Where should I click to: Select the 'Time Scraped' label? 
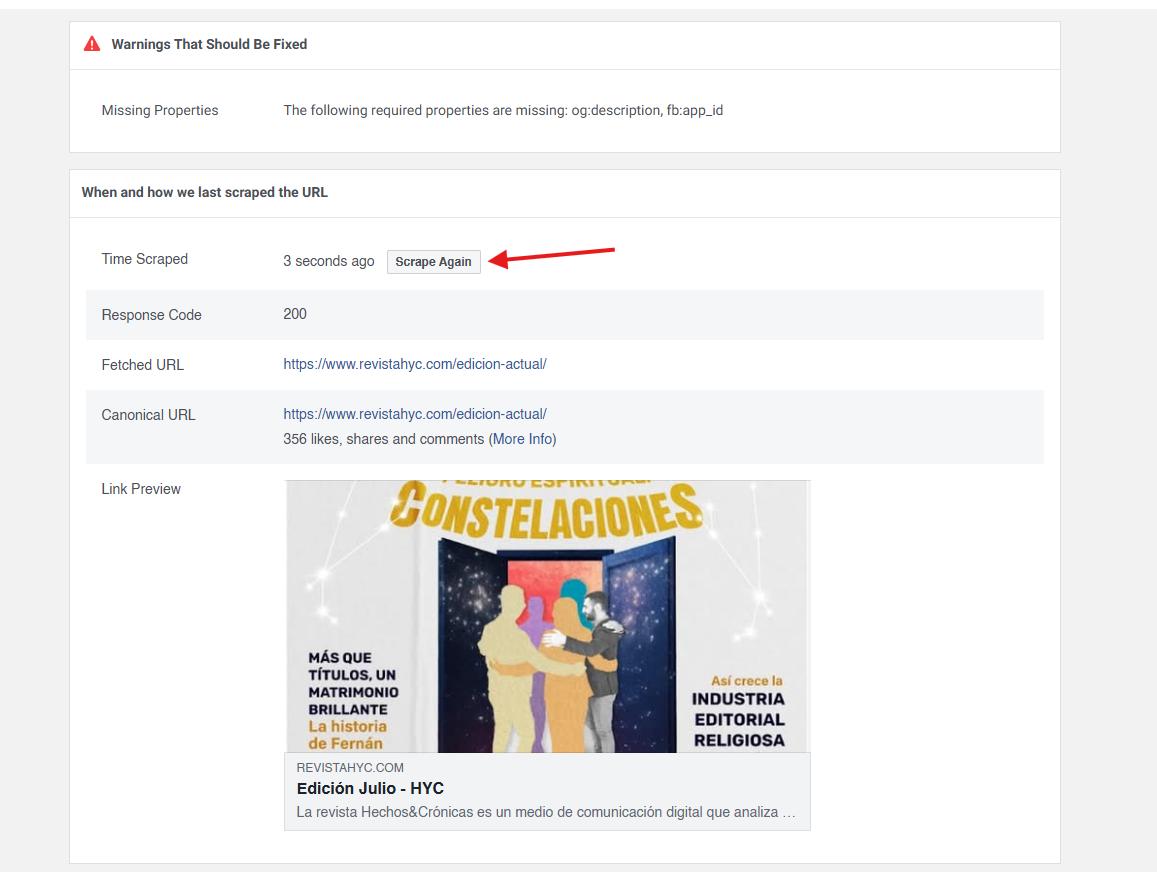pos(145,259)
